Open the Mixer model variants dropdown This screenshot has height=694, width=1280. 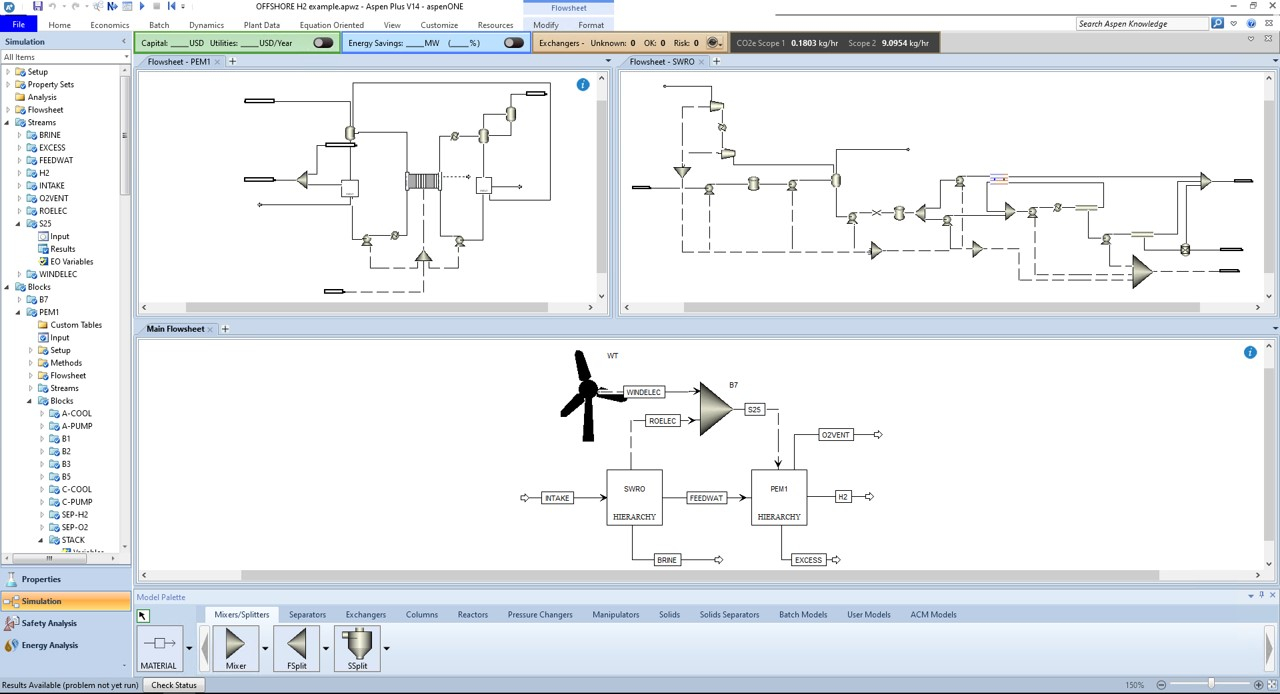(265, 648)
